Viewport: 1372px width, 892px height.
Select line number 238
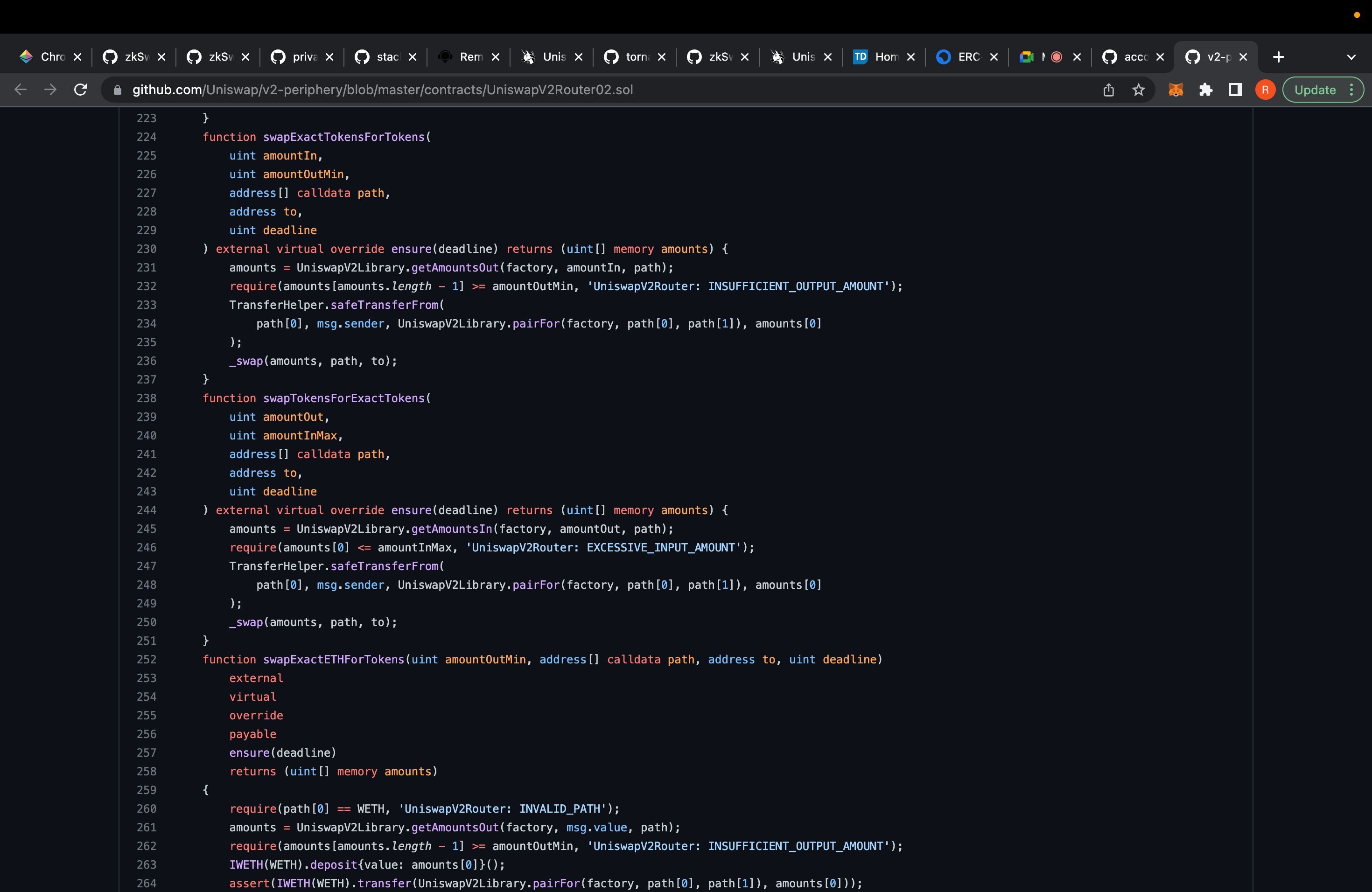(147, 398)
